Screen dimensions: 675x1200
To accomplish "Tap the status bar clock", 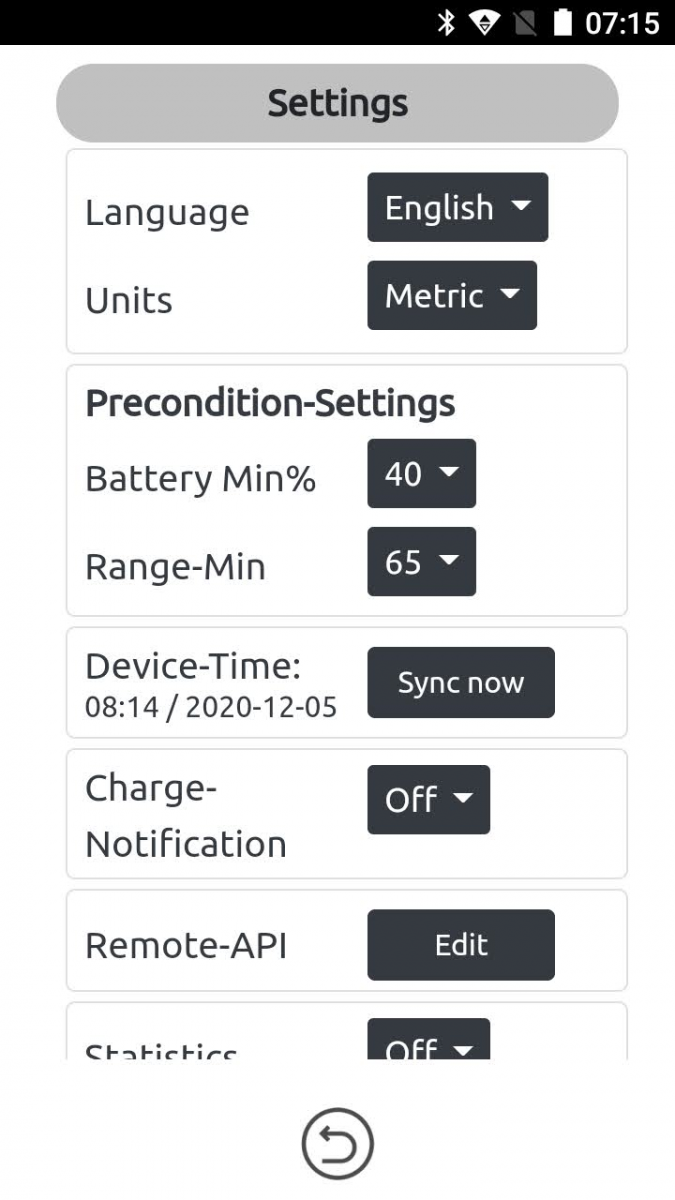I will [x=621, y=23].
